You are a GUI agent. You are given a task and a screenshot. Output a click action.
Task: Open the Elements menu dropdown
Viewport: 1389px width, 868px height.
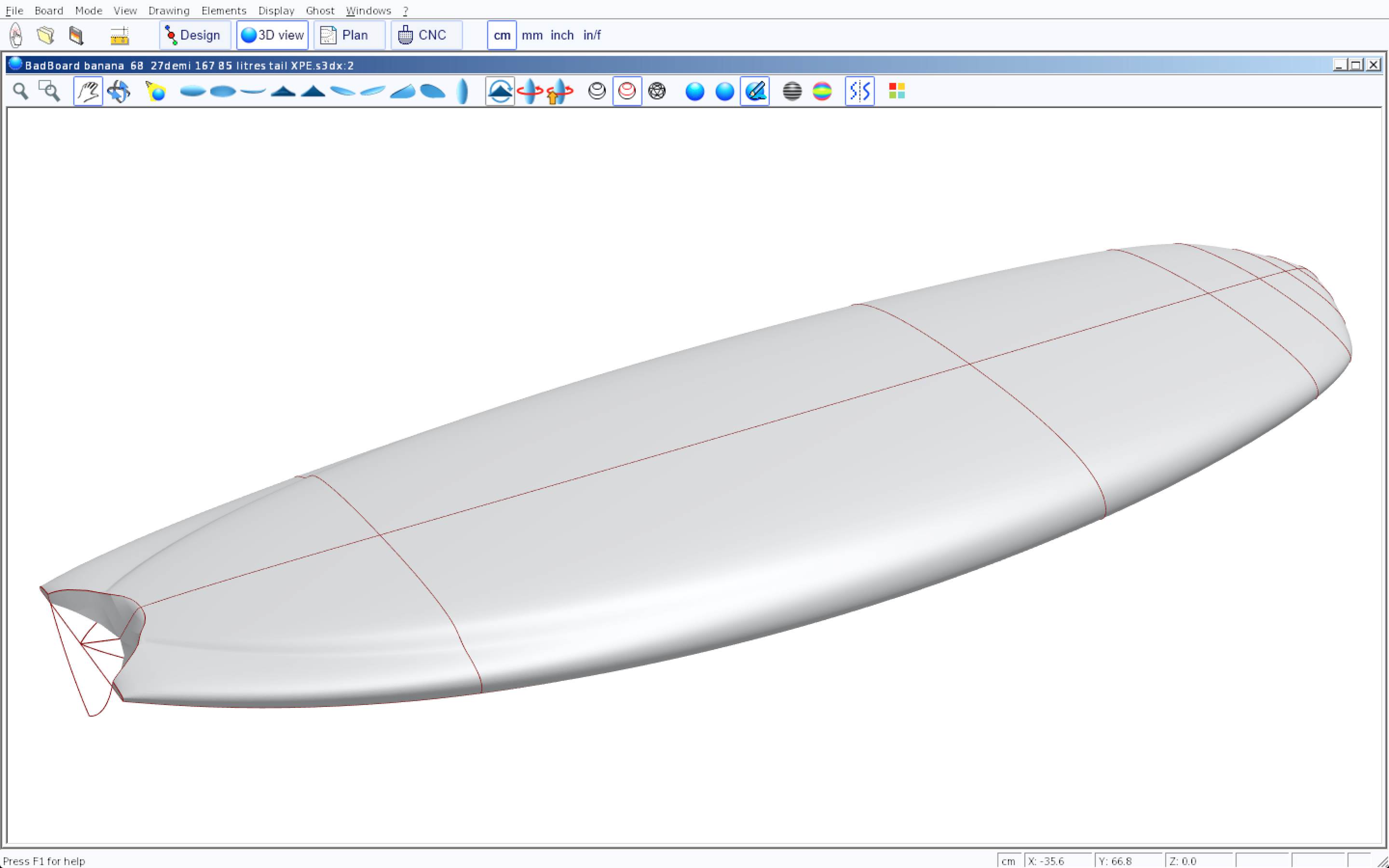point(223,10)
